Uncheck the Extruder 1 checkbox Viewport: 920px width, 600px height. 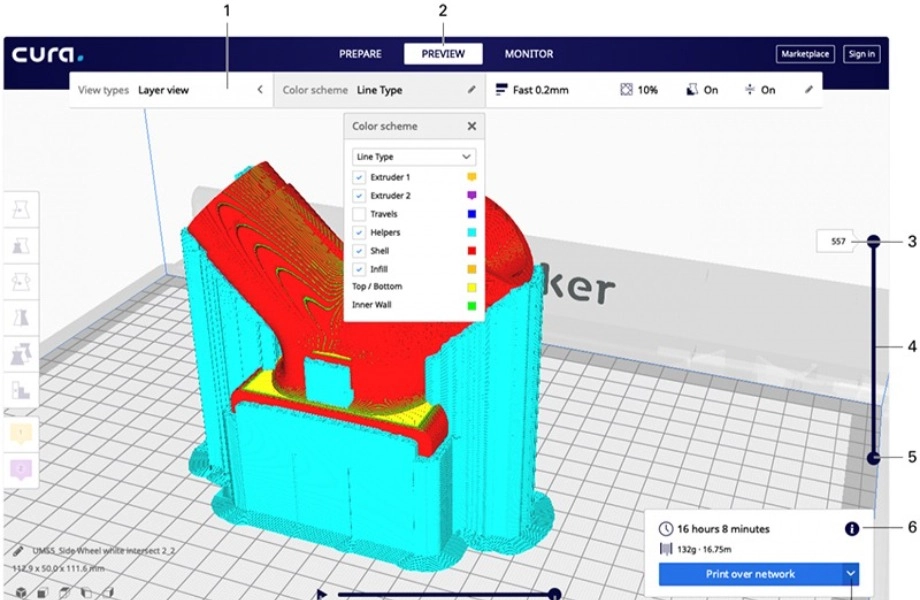[x=359, y=177]
